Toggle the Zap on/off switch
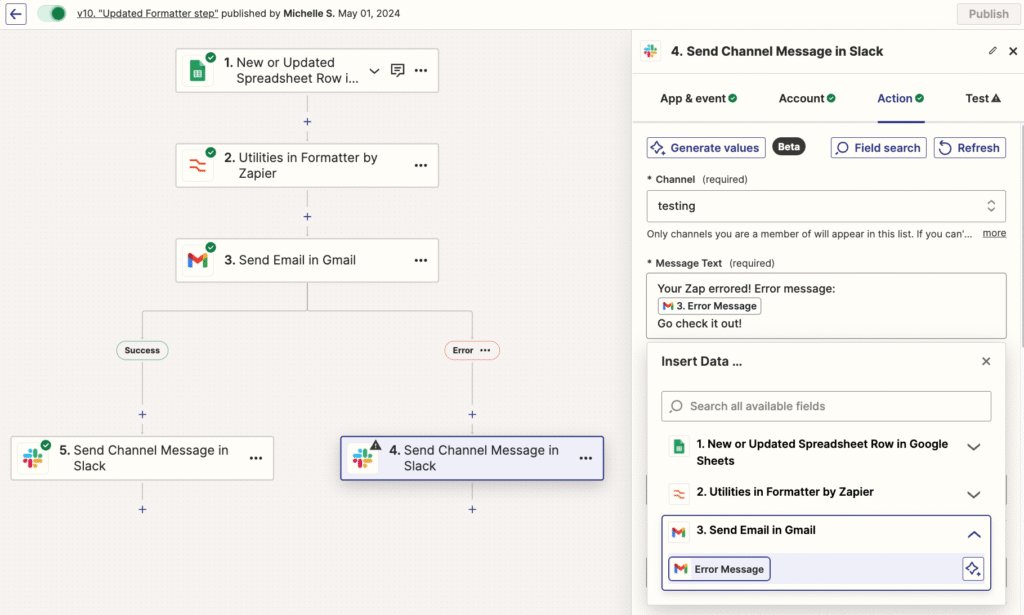This screenshot has width=1024, height=615. point(50,13)
